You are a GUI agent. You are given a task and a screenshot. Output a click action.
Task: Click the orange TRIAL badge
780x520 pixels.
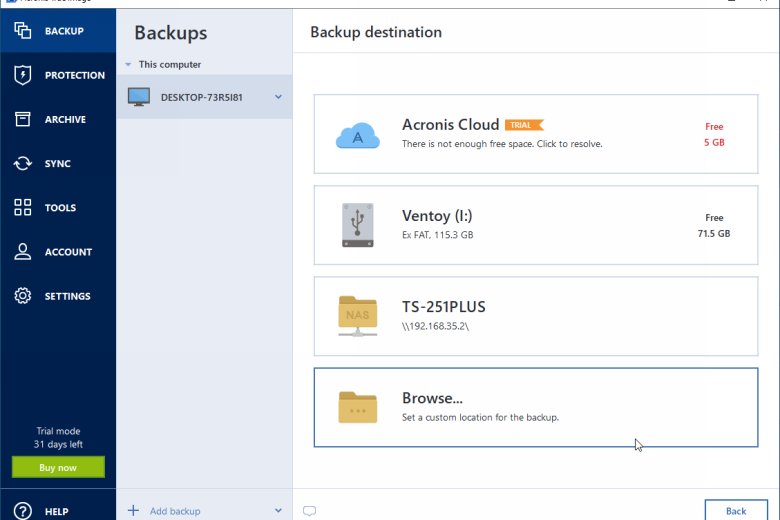(524, 125)
